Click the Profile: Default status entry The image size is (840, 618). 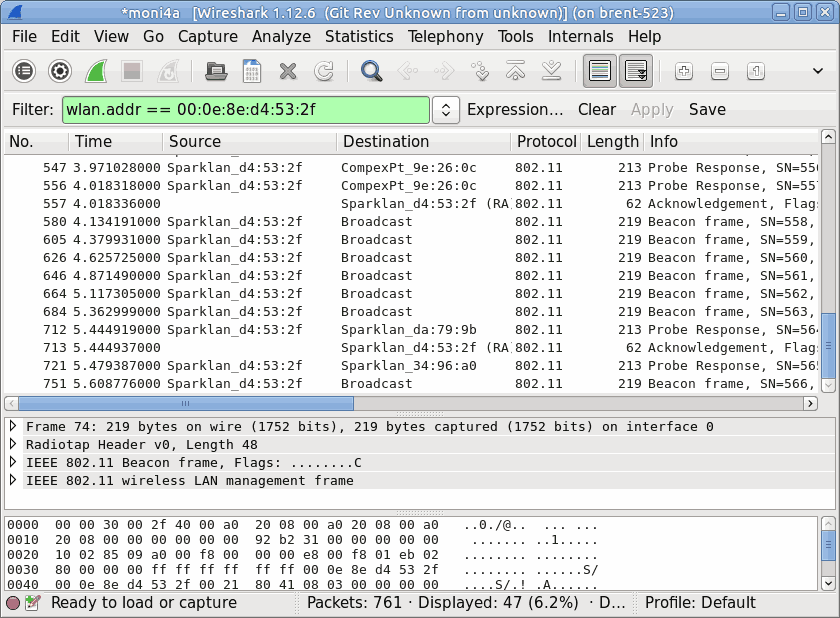click(700, 603)
